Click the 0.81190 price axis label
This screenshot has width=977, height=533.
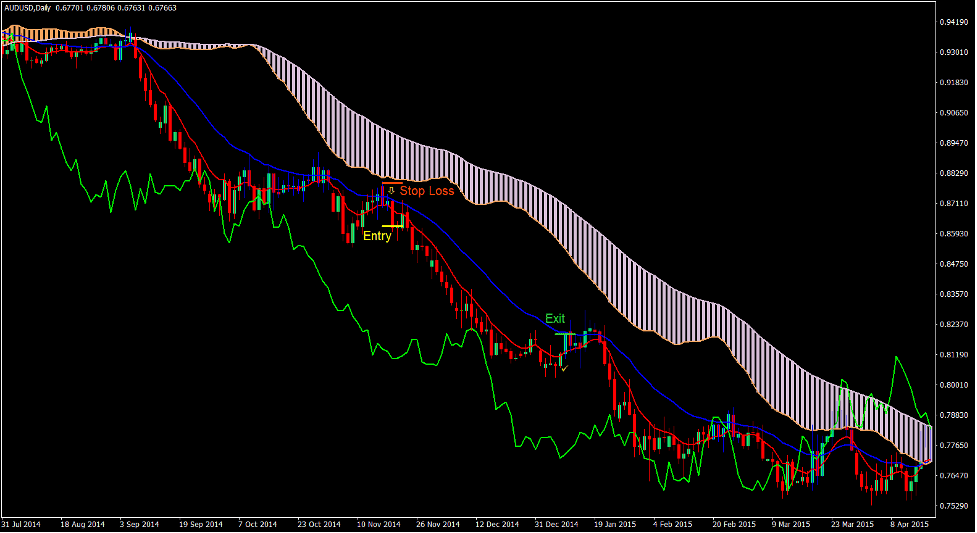[x=953, y=355]
